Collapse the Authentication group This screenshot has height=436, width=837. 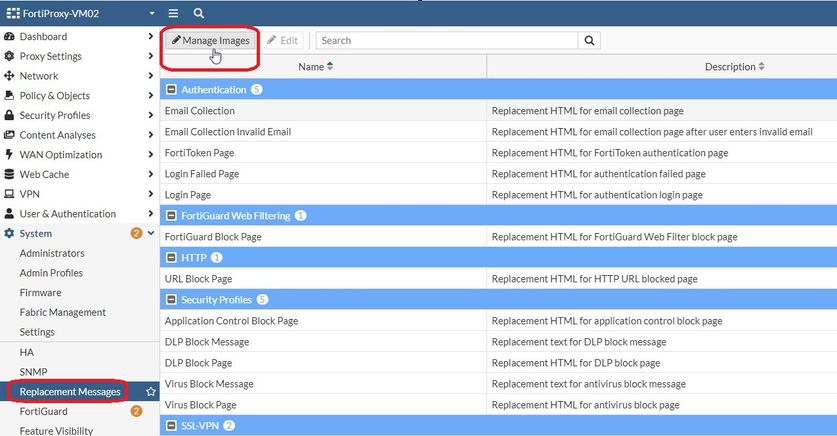click(171, 90)
